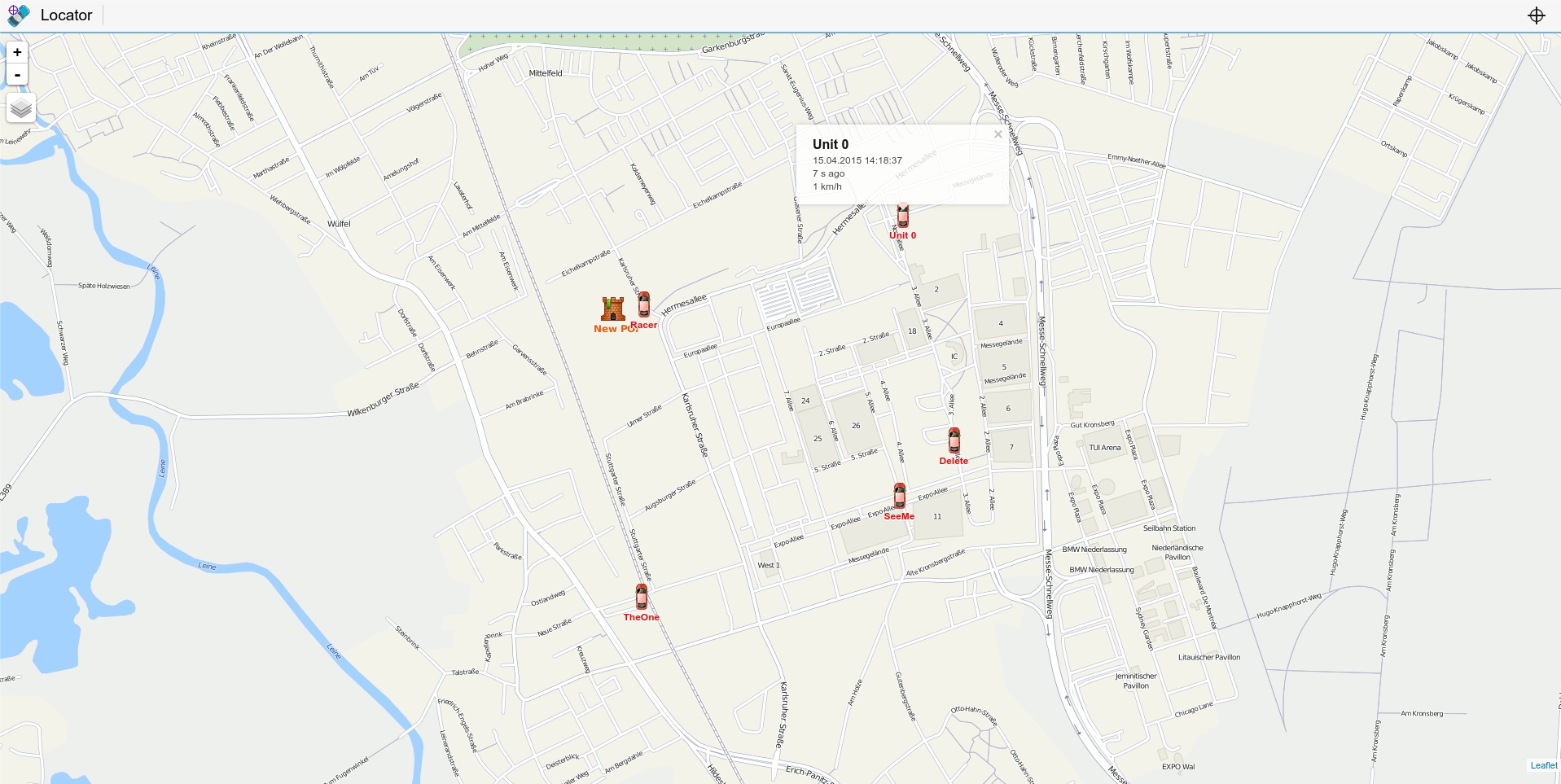Select the Unit 0 vehicle marker
Image resolution: width=1561 pixels, height=784 pixels.
902,215
